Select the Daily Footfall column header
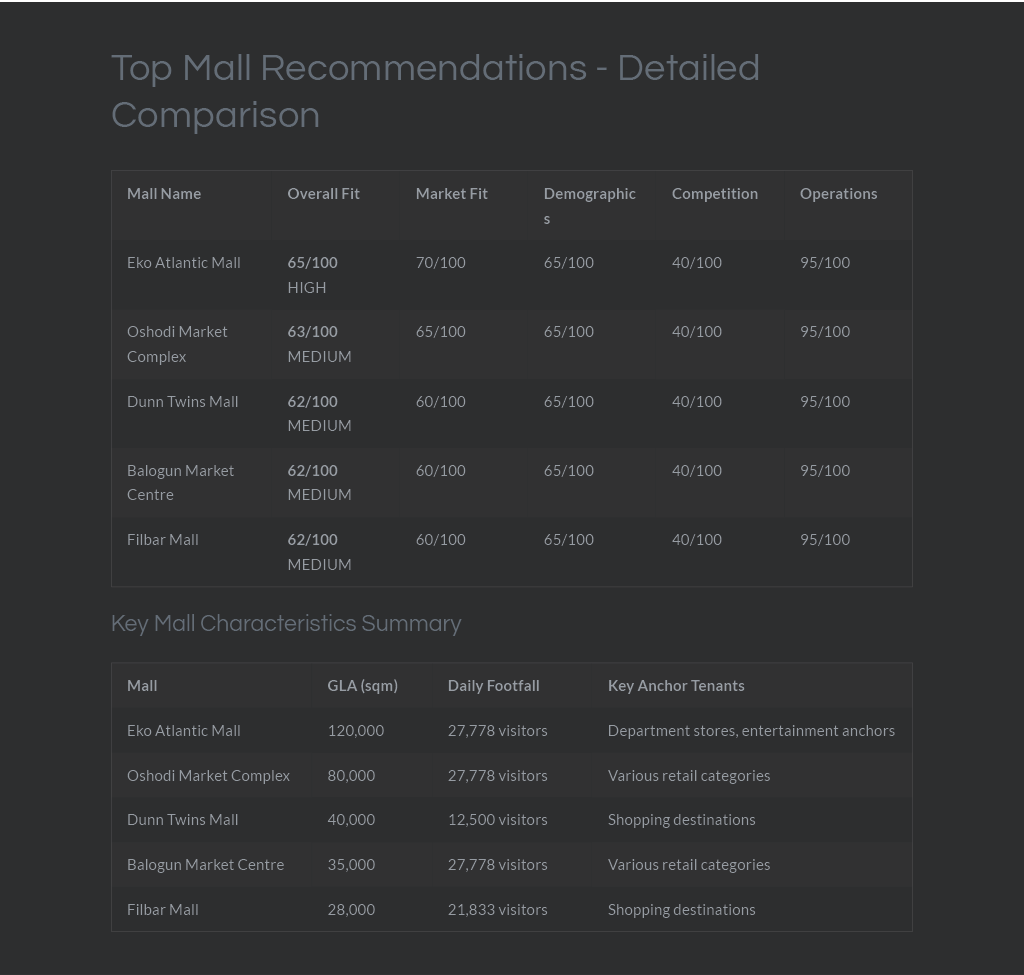This screenshot has height=975, width=1024. (493, 686)
